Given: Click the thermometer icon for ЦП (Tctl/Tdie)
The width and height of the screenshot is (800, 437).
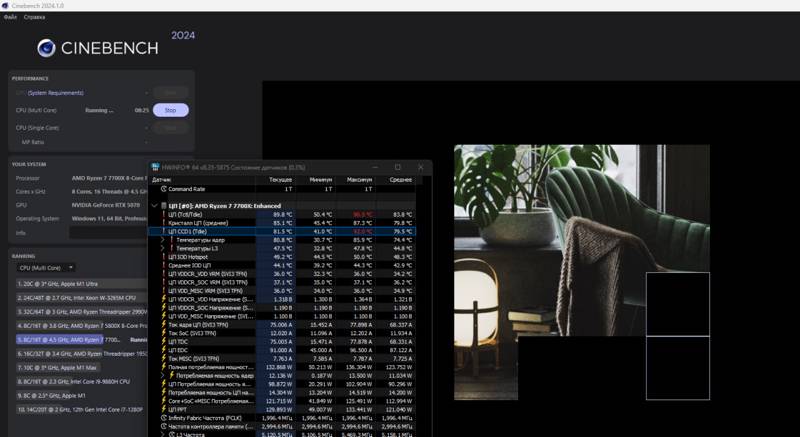Looking at the screenshot, I should (162, 214).
